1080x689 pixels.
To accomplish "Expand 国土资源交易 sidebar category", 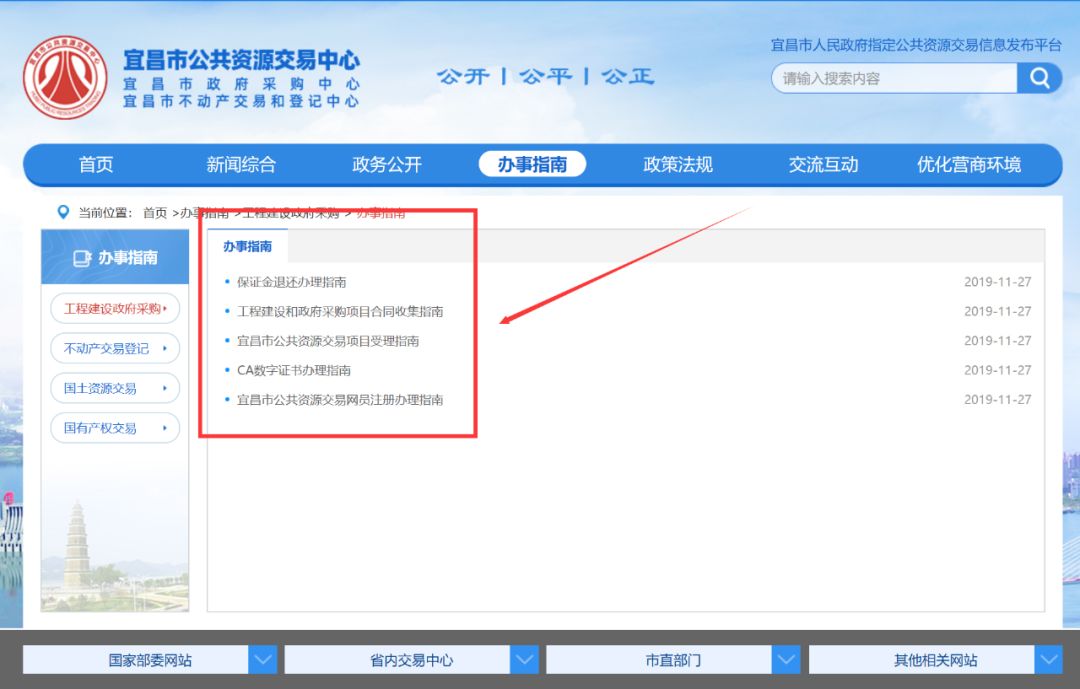I will (x=114, y=388).
